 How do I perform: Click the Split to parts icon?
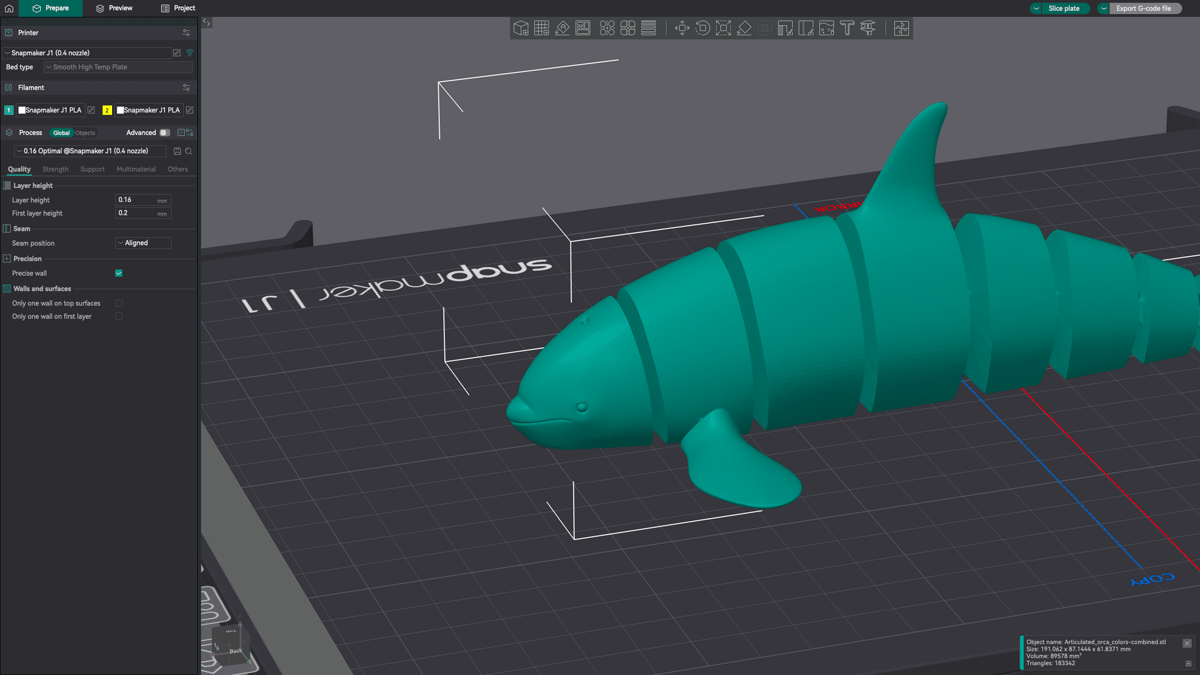(628, 28)
